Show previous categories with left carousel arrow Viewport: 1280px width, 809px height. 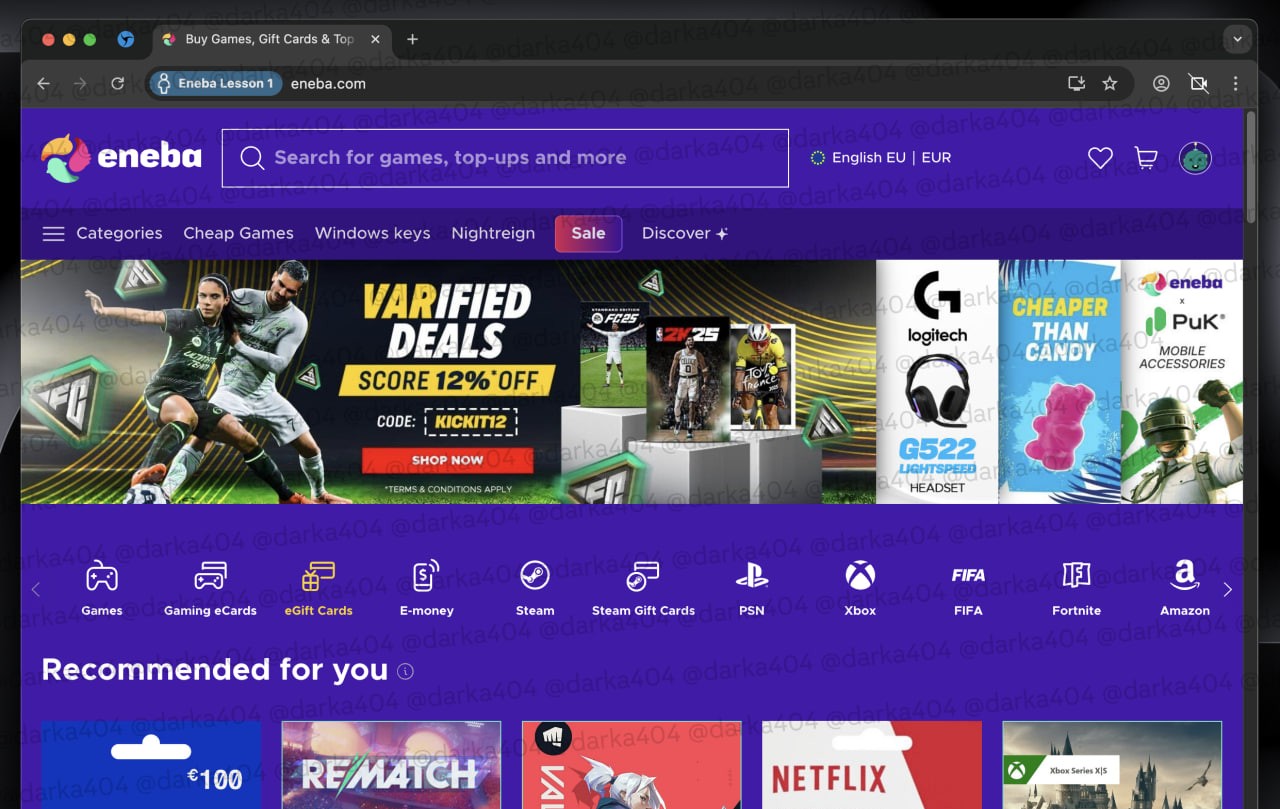click(36, 590)
